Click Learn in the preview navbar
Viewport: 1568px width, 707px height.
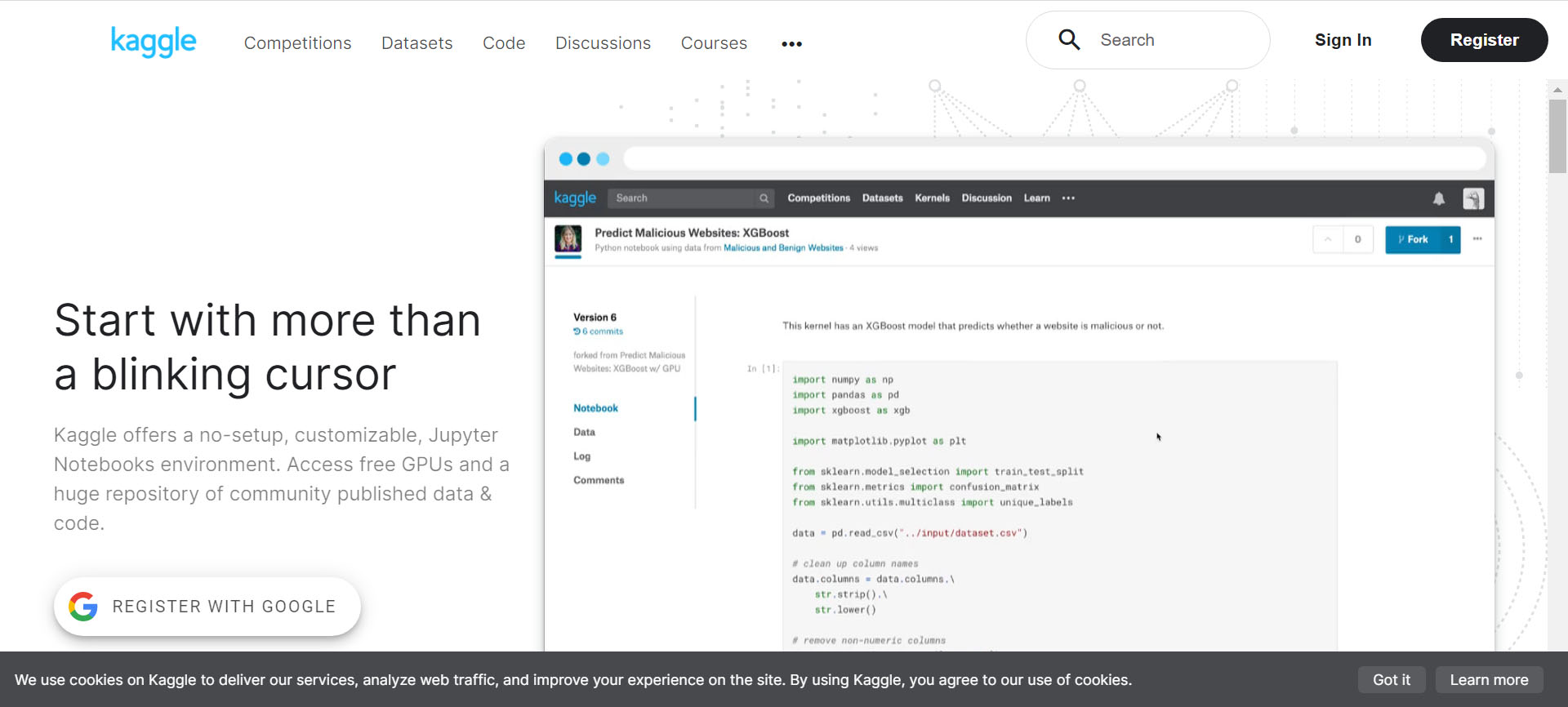pyautogui.click(x=1037, y=198)
